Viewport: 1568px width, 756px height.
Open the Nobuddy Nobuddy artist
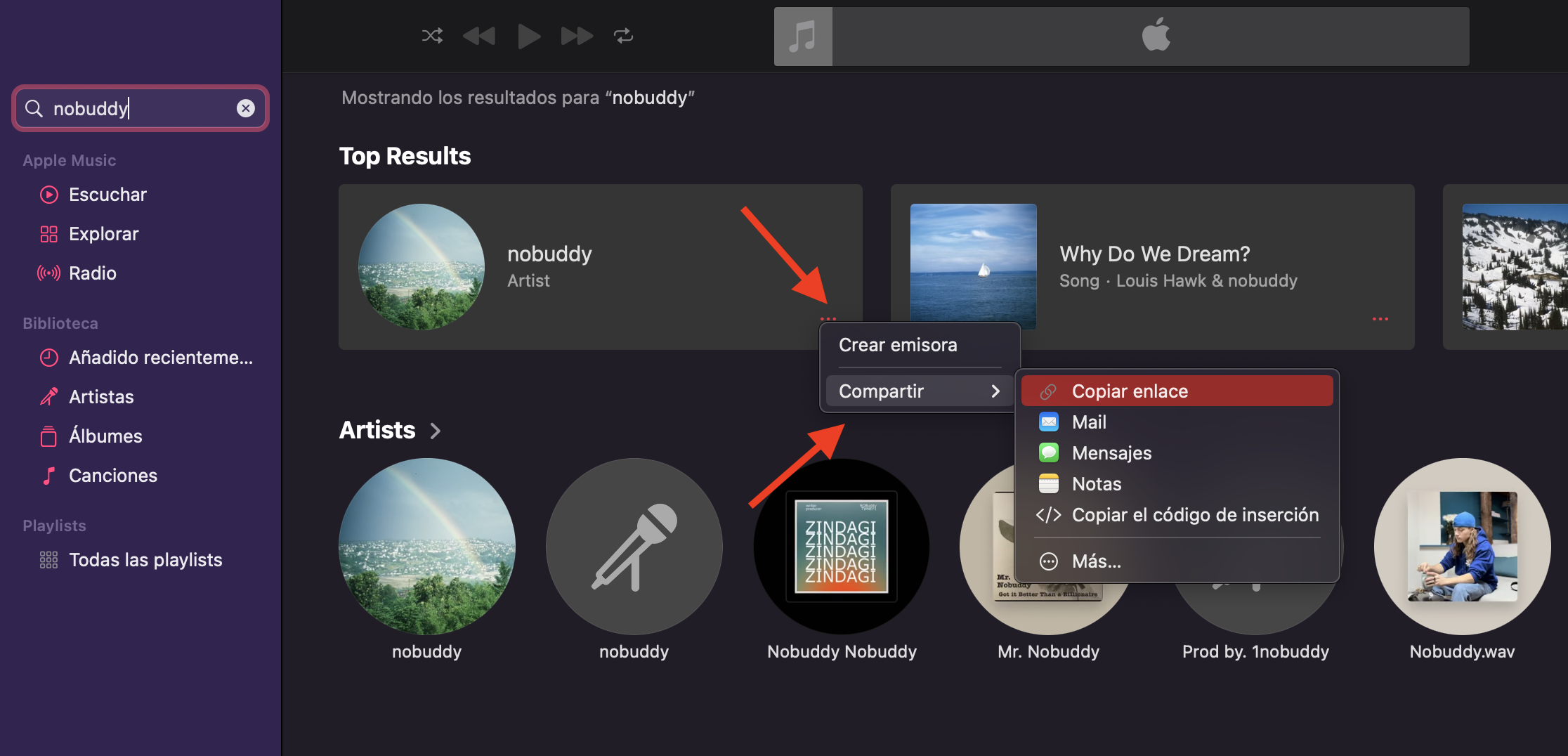[x=842, y=547]
